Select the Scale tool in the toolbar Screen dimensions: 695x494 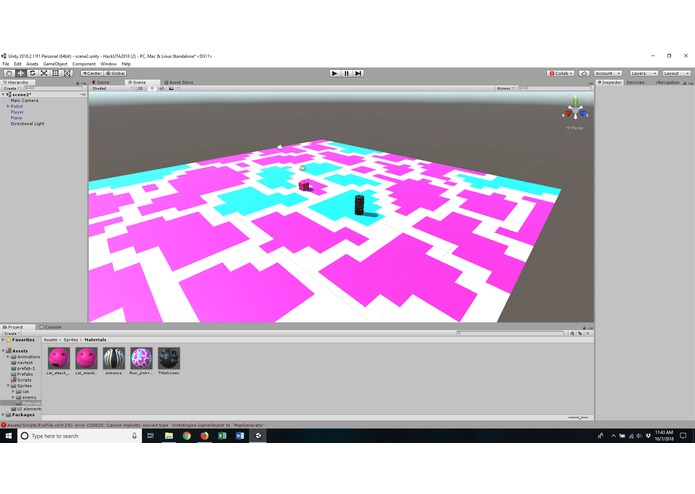coord(44,73)
